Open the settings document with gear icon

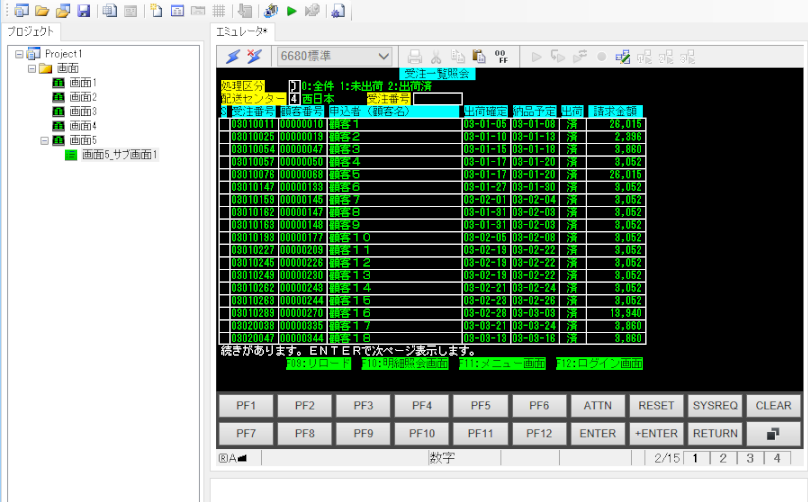click(338, 10)
